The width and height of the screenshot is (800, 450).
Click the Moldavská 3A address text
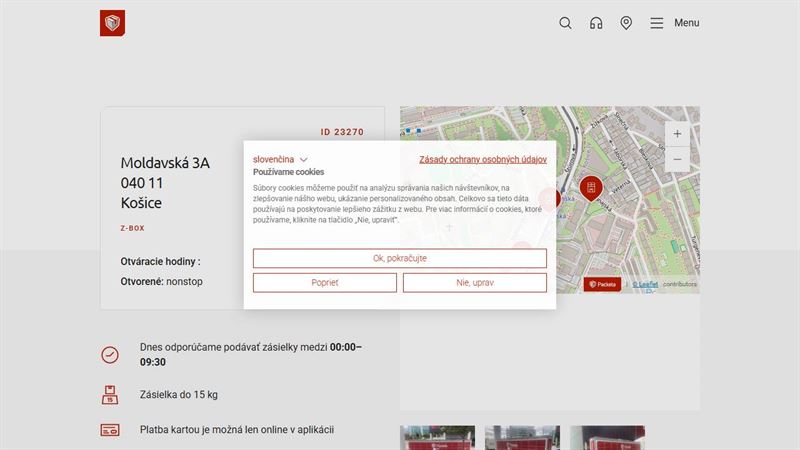[165, 163]
